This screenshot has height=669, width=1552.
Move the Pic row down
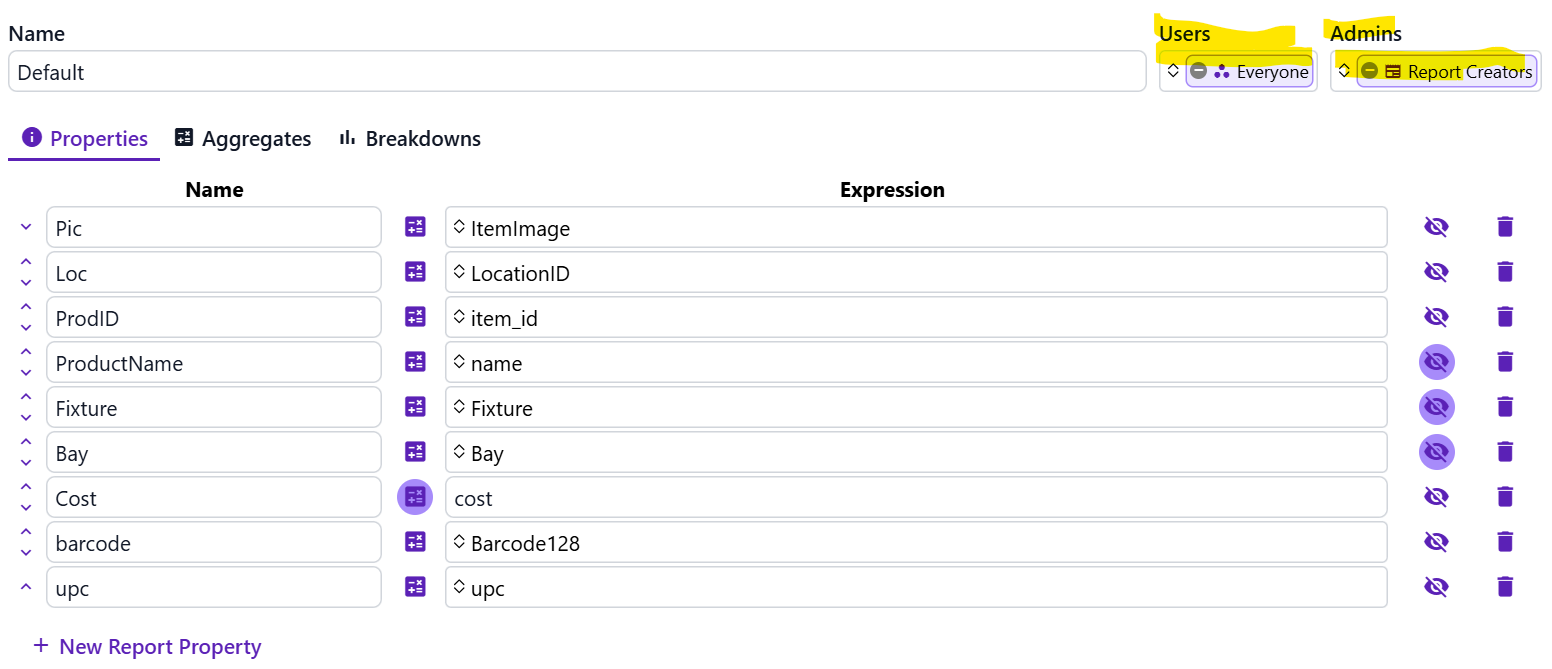26,227
